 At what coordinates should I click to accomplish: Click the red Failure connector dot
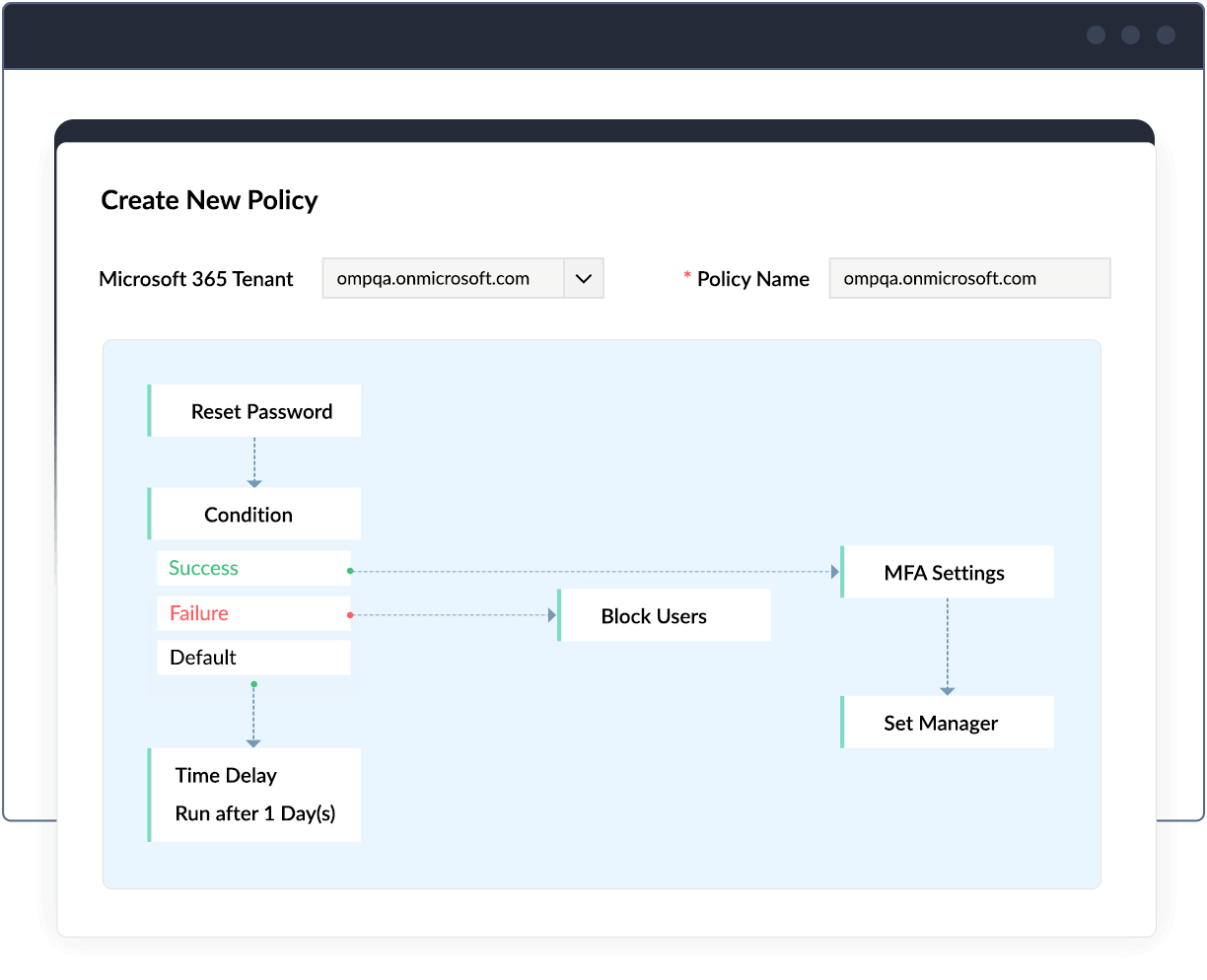point(349,613)
